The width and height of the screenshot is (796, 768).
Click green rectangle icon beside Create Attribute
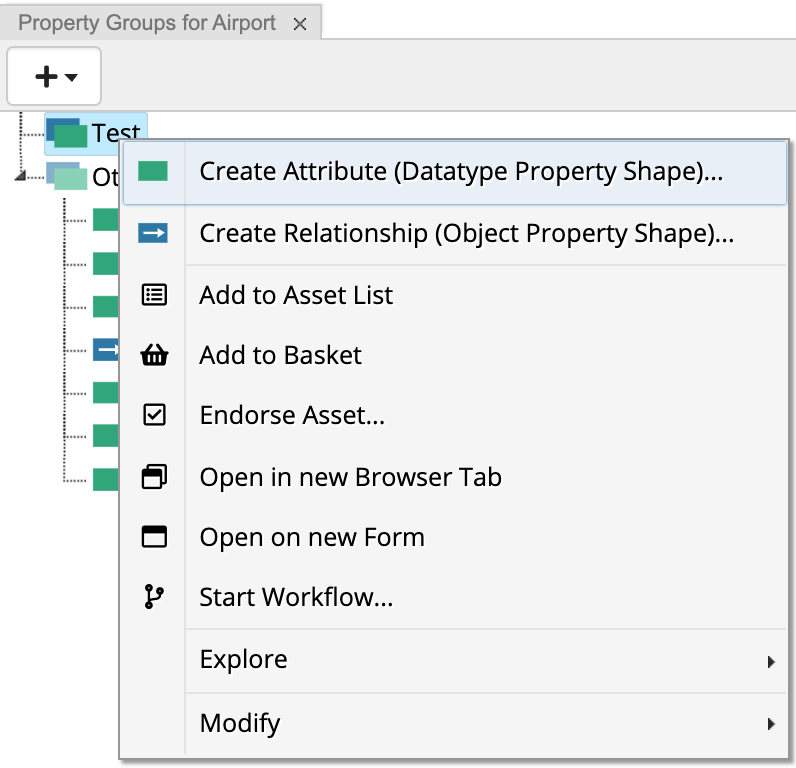[x=153, y=171]
